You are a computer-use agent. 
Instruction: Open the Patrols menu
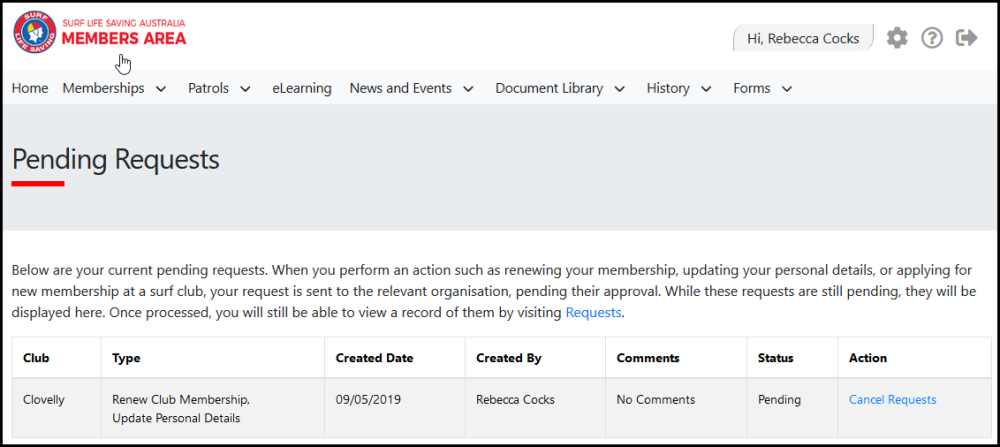(209, 88)
